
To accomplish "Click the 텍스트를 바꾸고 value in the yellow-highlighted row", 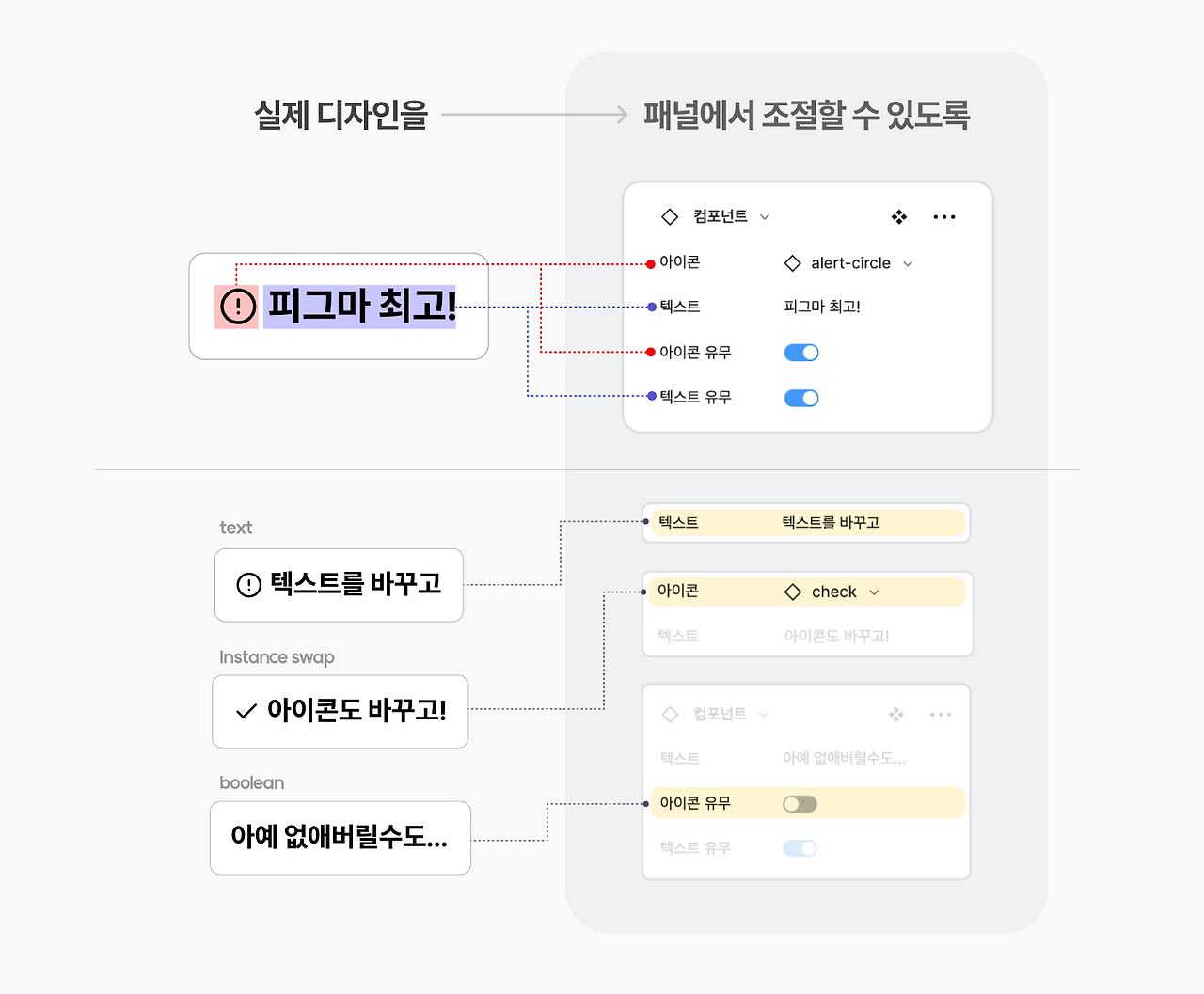I will coord(831,523).
